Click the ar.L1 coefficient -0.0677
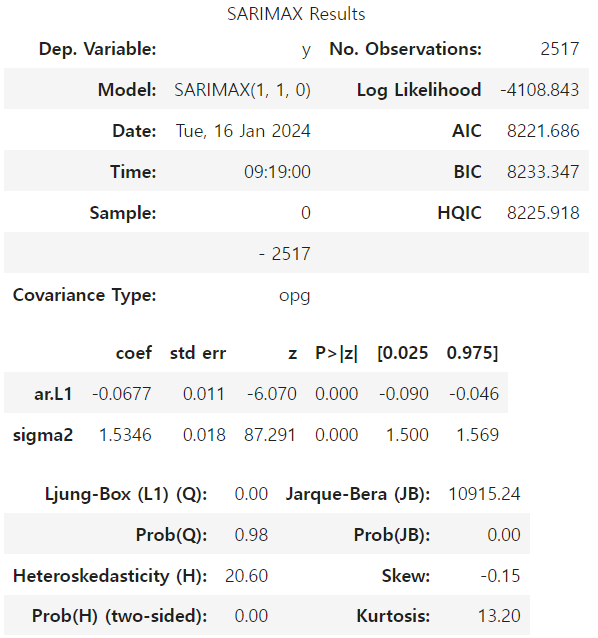The width and height of the screenshot is (598, 638). 122,394
